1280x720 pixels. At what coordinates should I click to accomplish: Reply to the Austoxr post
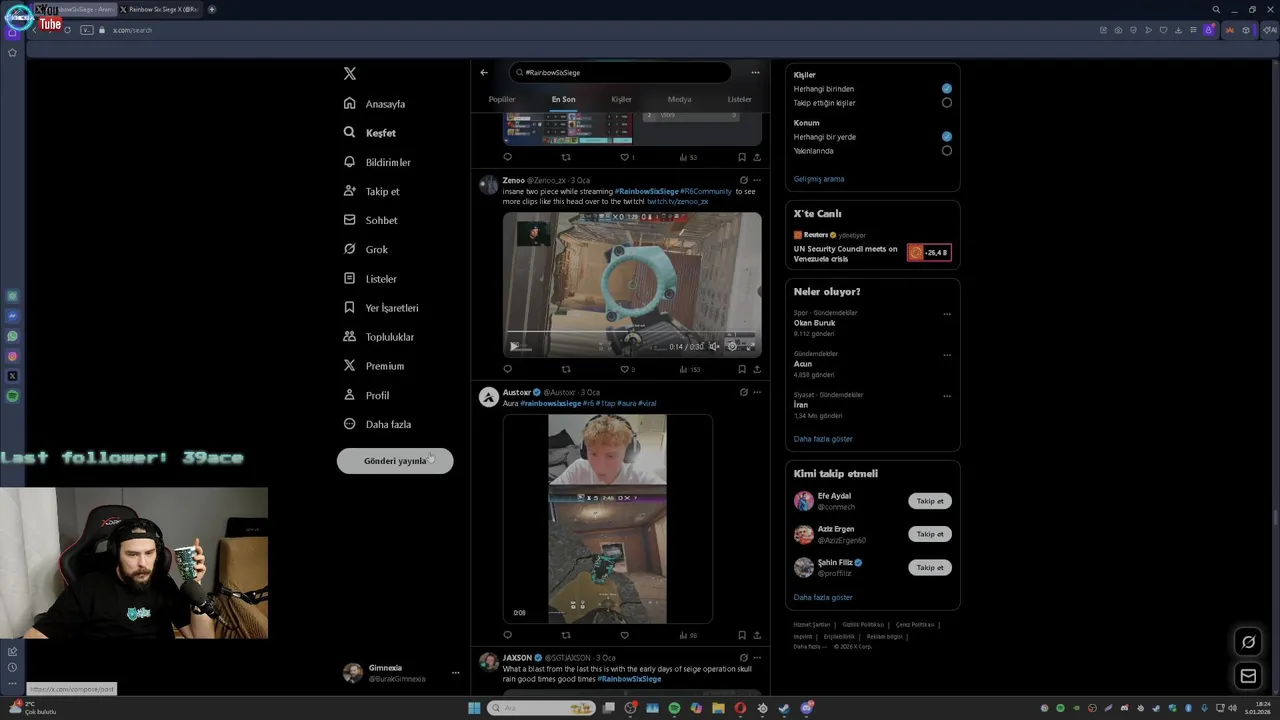click(507, 635)
